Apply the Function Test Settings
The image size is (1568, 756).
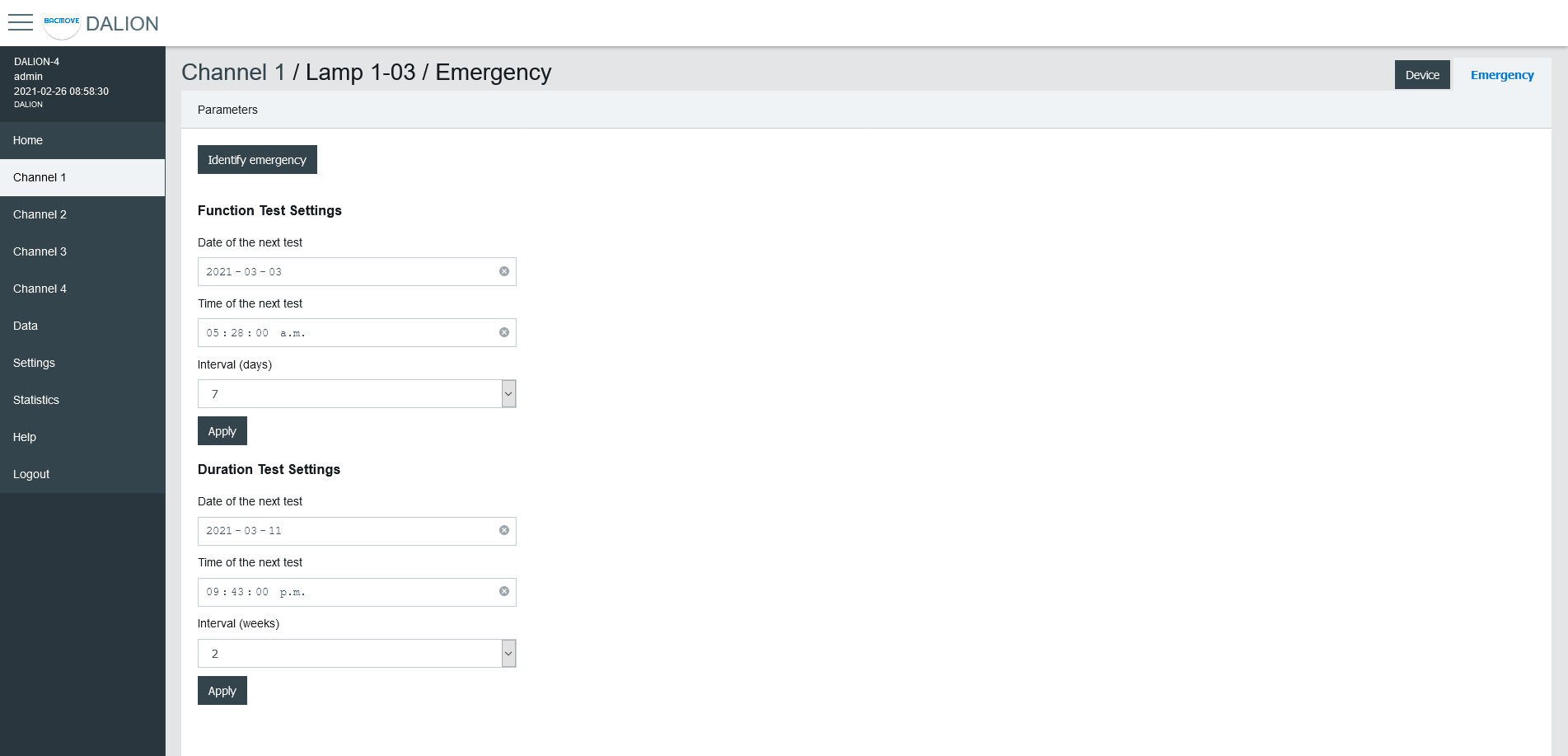coord(222,430)
